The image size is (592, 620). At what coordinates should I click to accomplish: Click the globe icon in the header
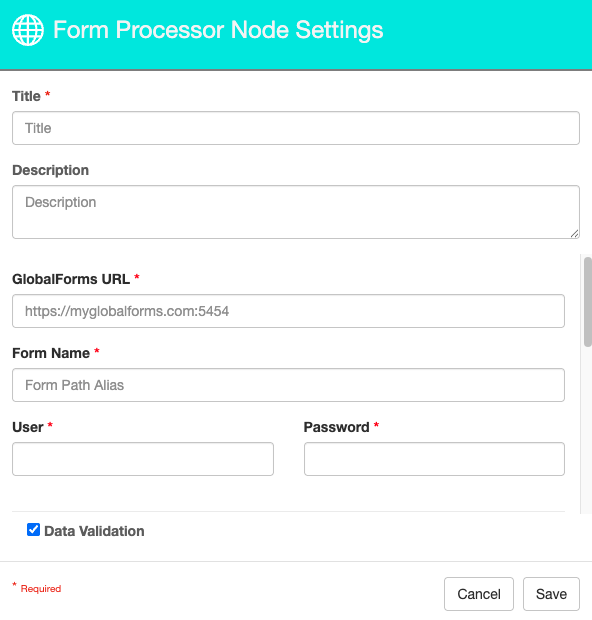[x=28, y=30]
